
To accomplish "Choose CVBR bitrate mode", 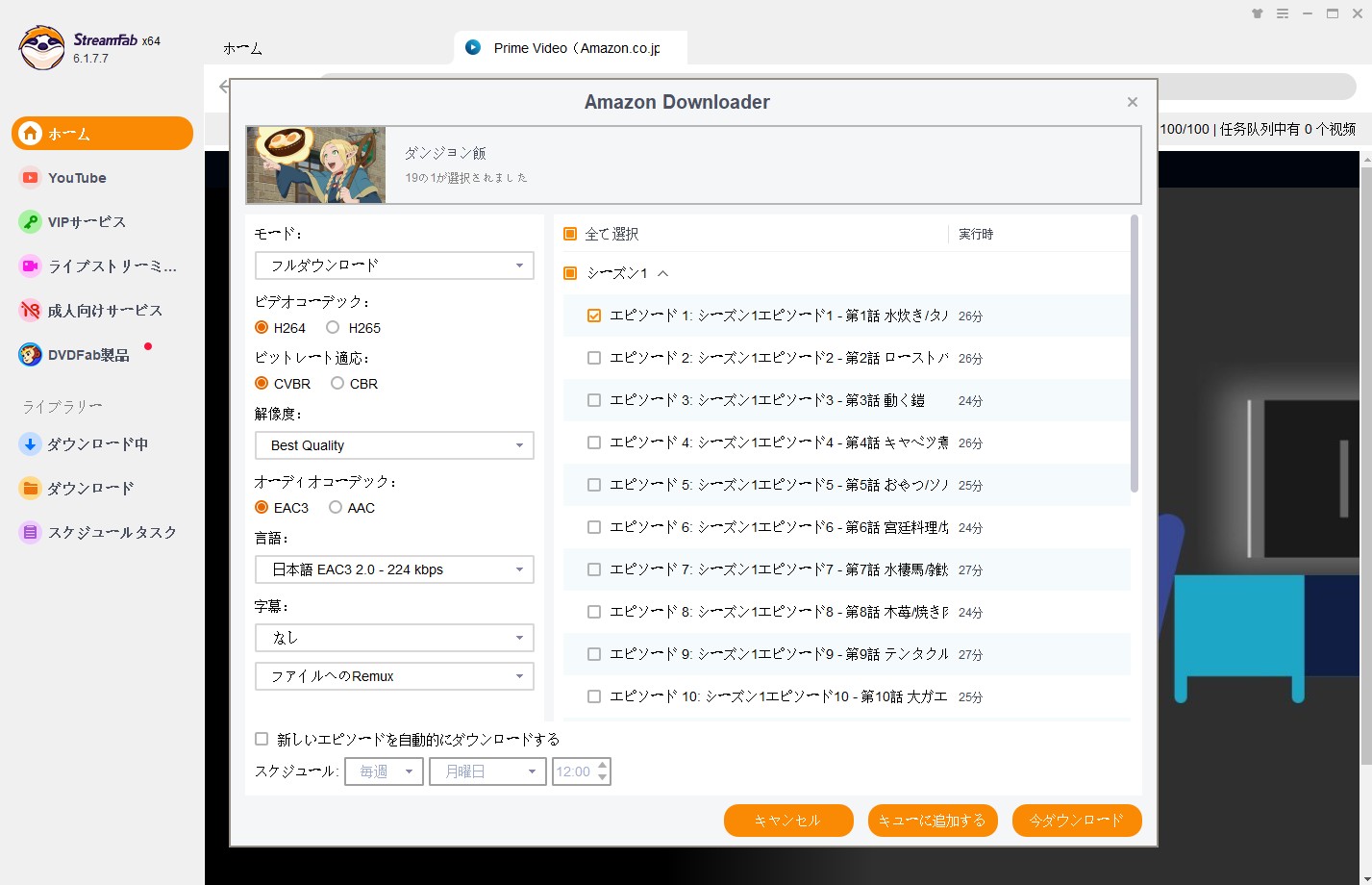I will click(x=262, y=384).
